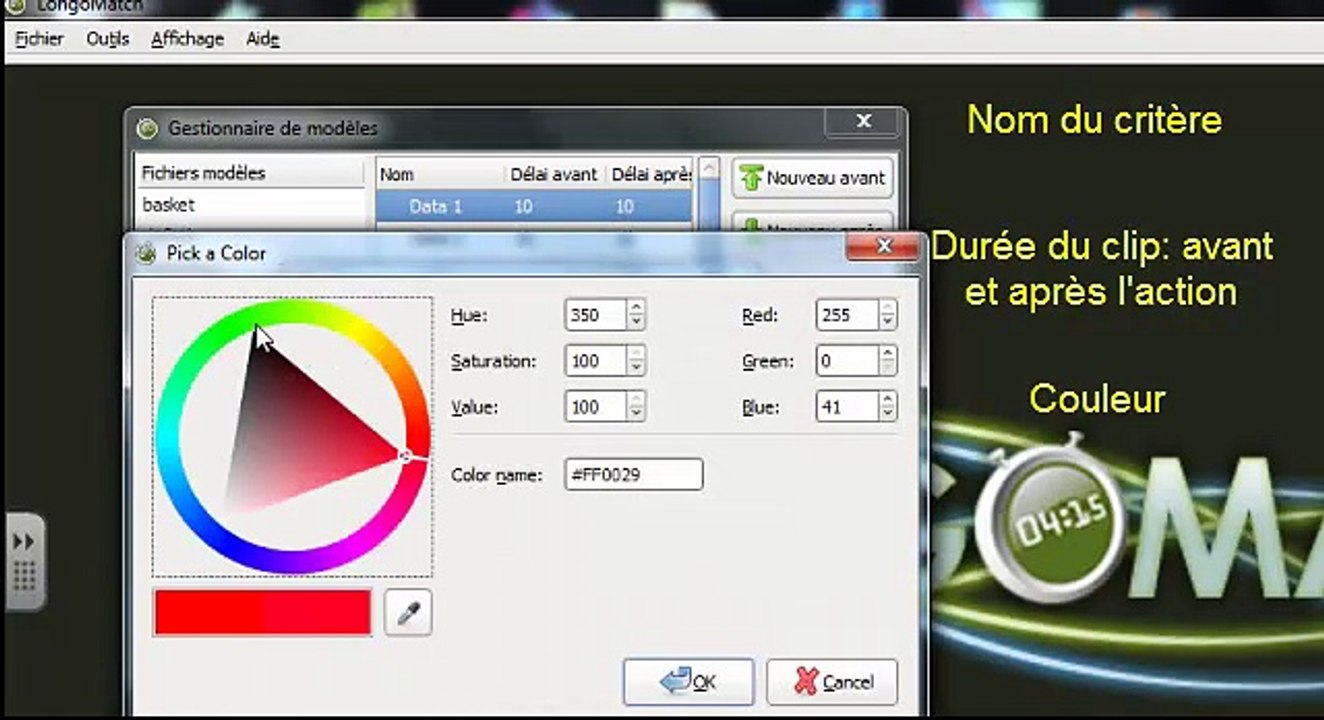Cancel the Pick a Color dialog
The height and width of the screenshot is (720, 1324).
pyautogui.click(x=832, y=682)
